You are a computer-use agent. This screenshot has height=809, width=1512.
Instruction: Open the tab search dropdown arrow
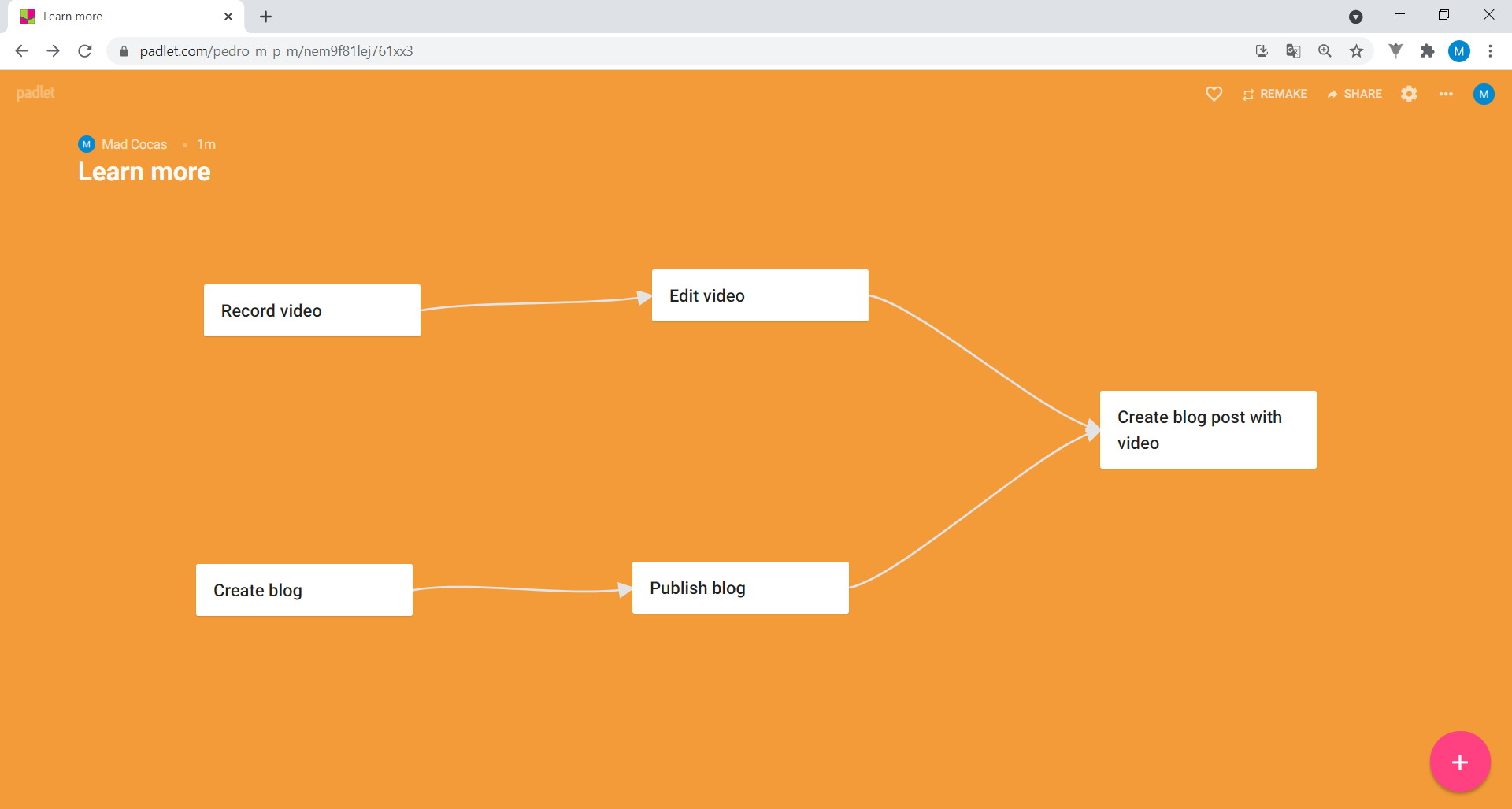click(x=1355, y=17)
